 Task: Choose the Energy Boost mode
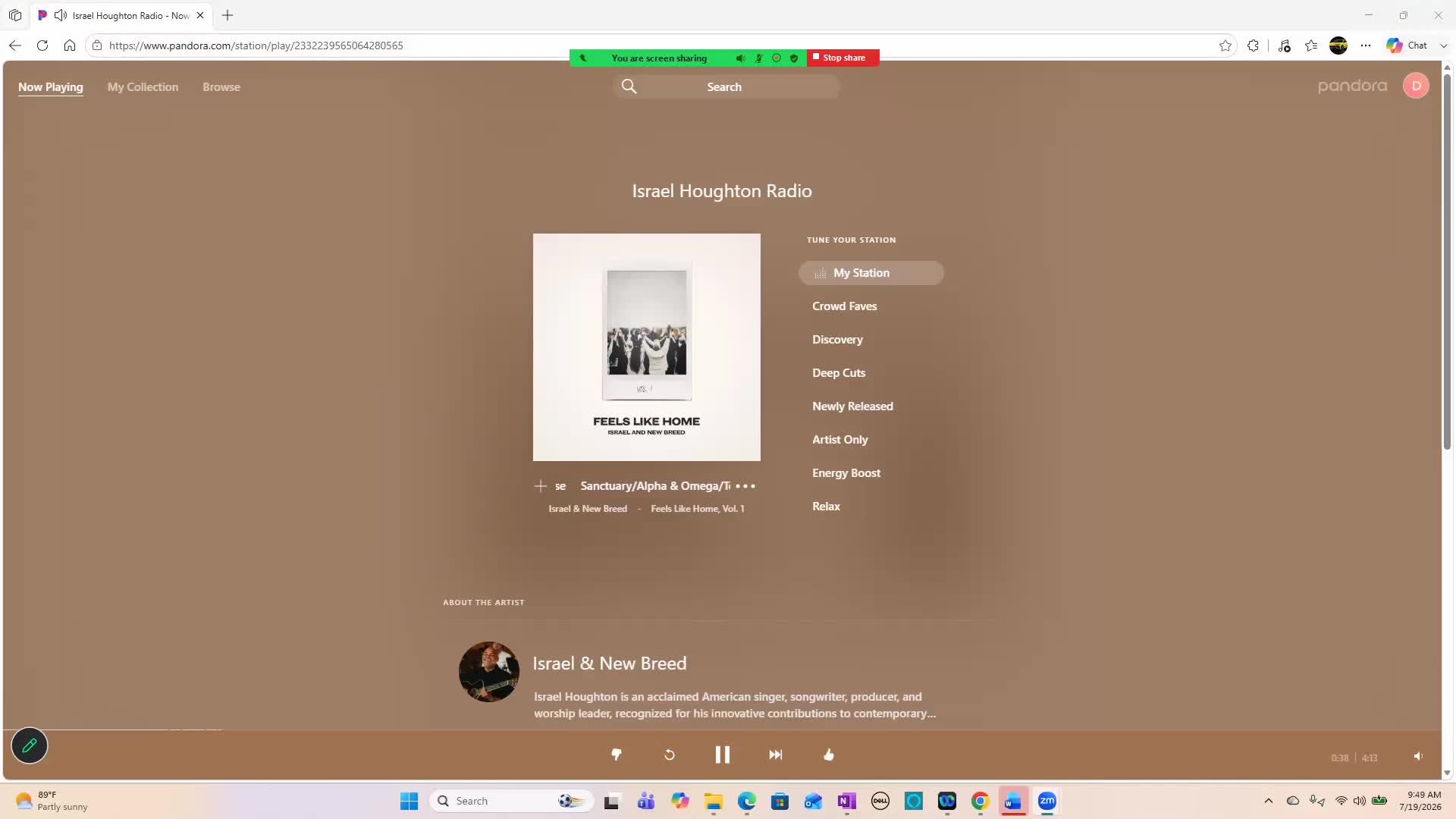pos(846,473)
